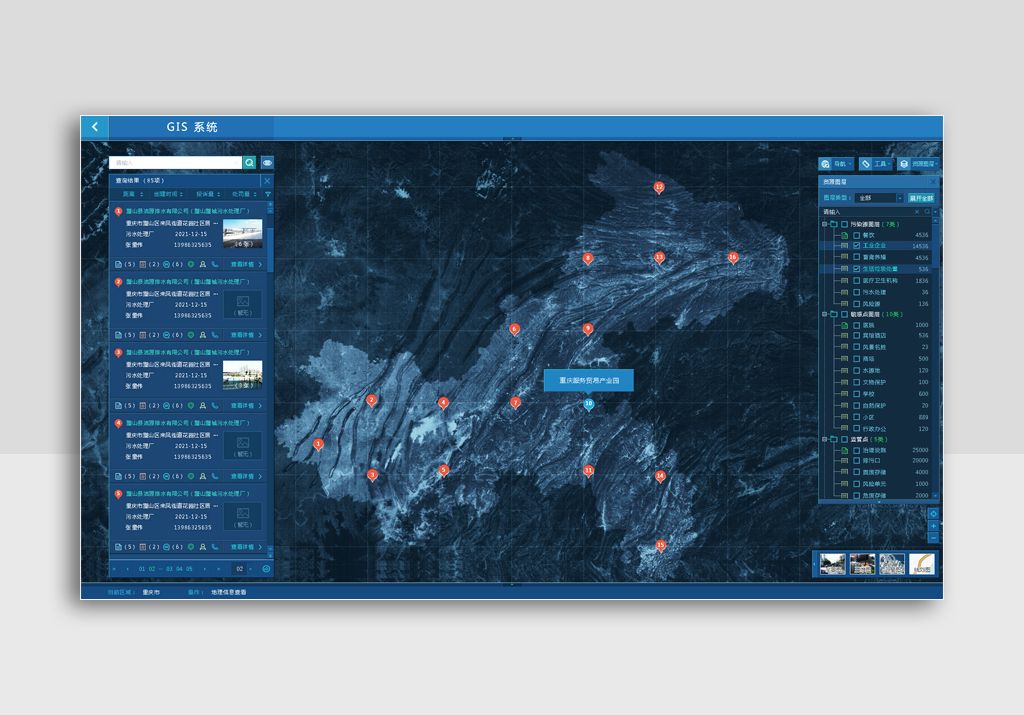This screenshot has height=715, width=1024.
Task: Click the 展开全部 button
Action: [921, 198]
